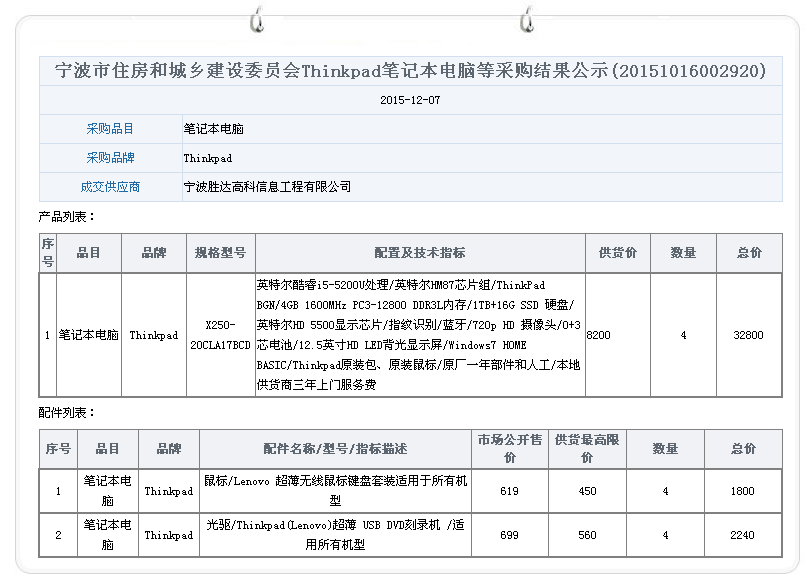
Task: Click the 采购品目 label
Action: tap(110, 129)
